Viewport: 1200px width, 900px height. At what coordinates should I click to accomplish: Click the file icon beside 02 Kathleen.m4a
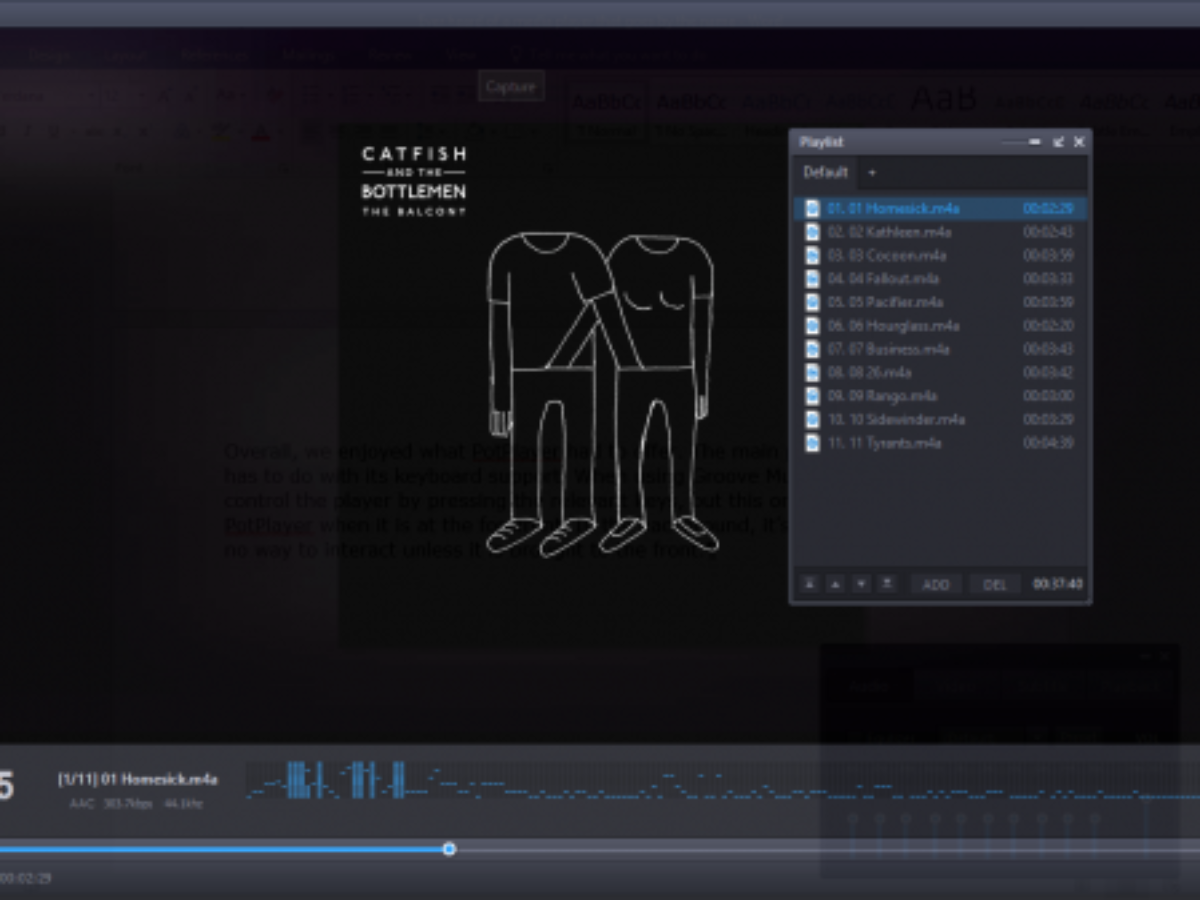pos(812,232)
